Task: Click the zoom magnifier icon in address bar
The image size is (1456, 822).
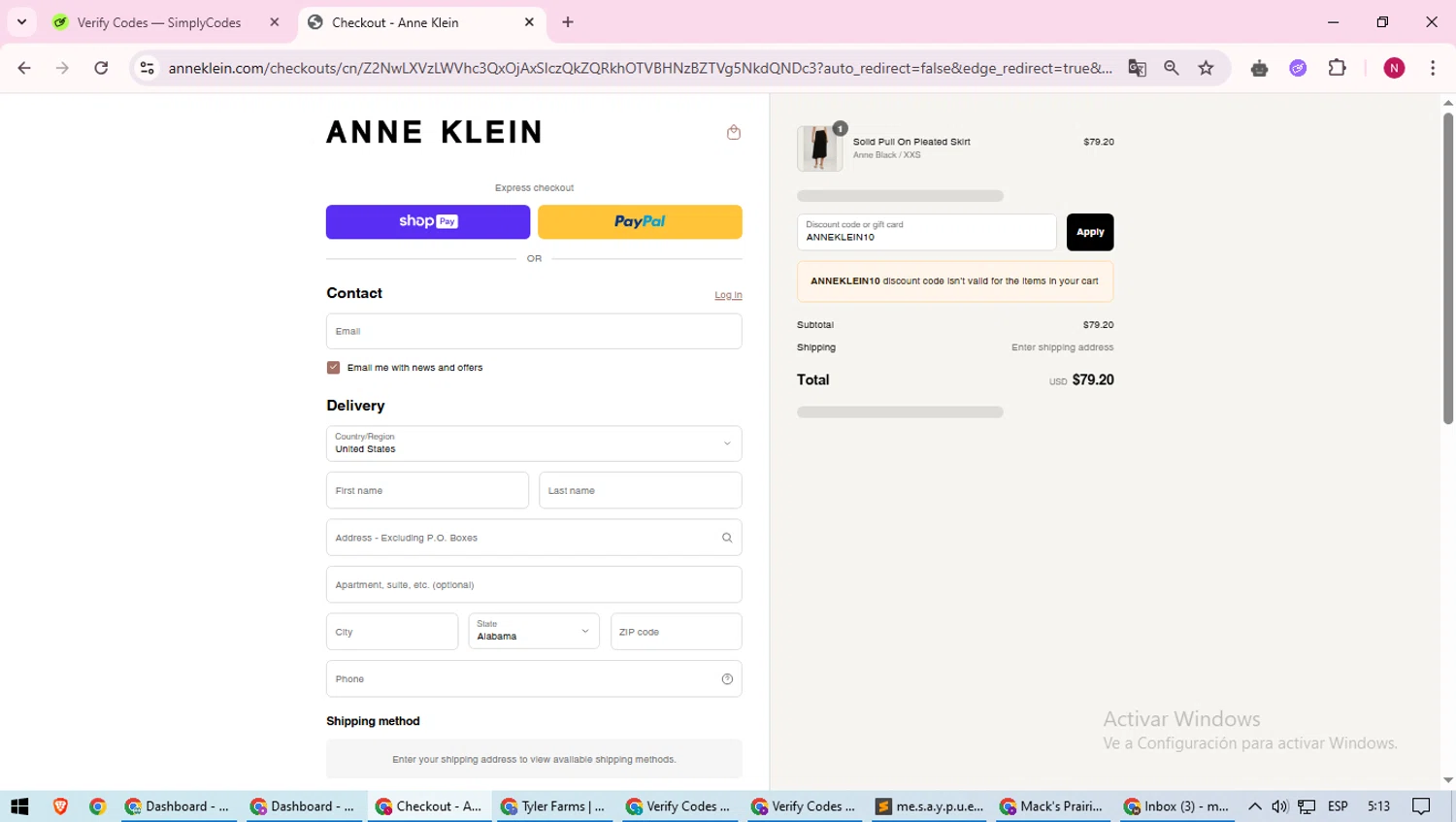Action: click(1172, 68)
